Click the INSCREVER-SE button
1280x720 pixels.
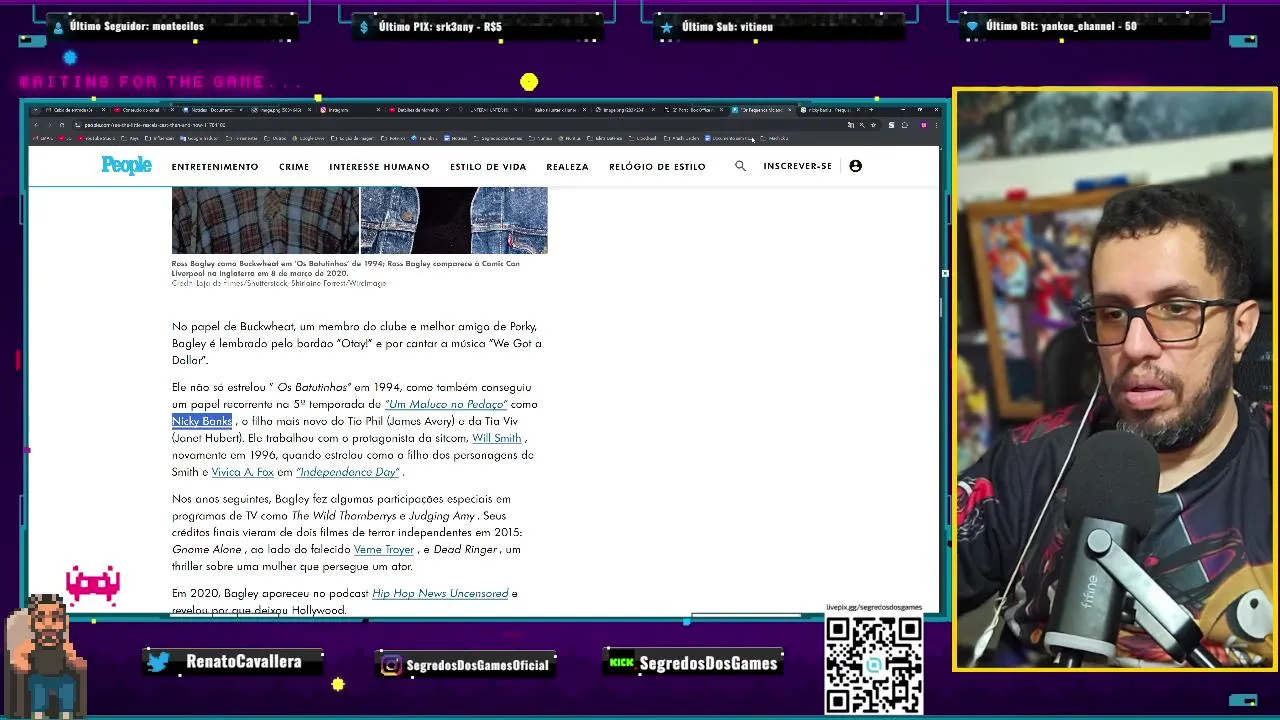pos(797,166)
